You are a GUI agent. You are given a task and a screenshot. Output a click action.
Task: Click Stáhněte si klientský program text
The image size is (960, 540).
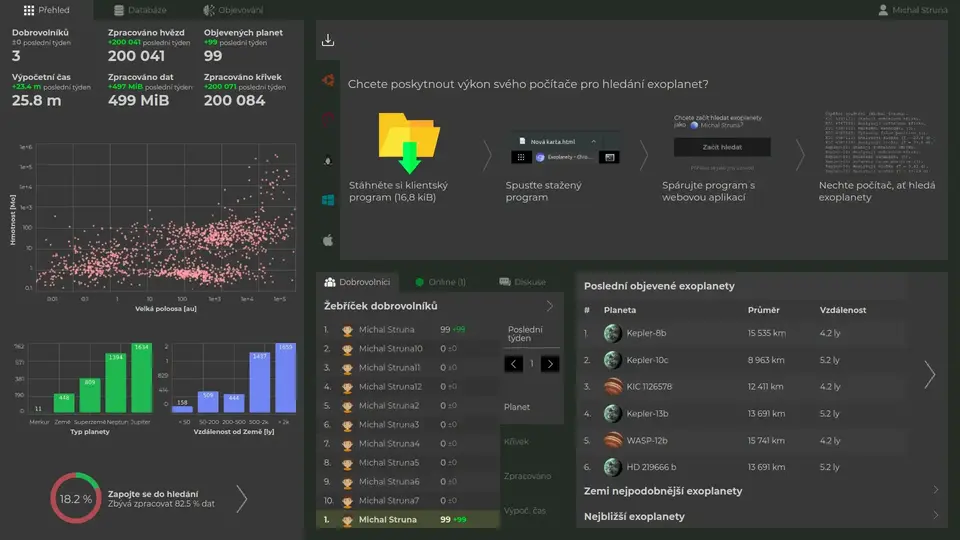tap(399, 191)
